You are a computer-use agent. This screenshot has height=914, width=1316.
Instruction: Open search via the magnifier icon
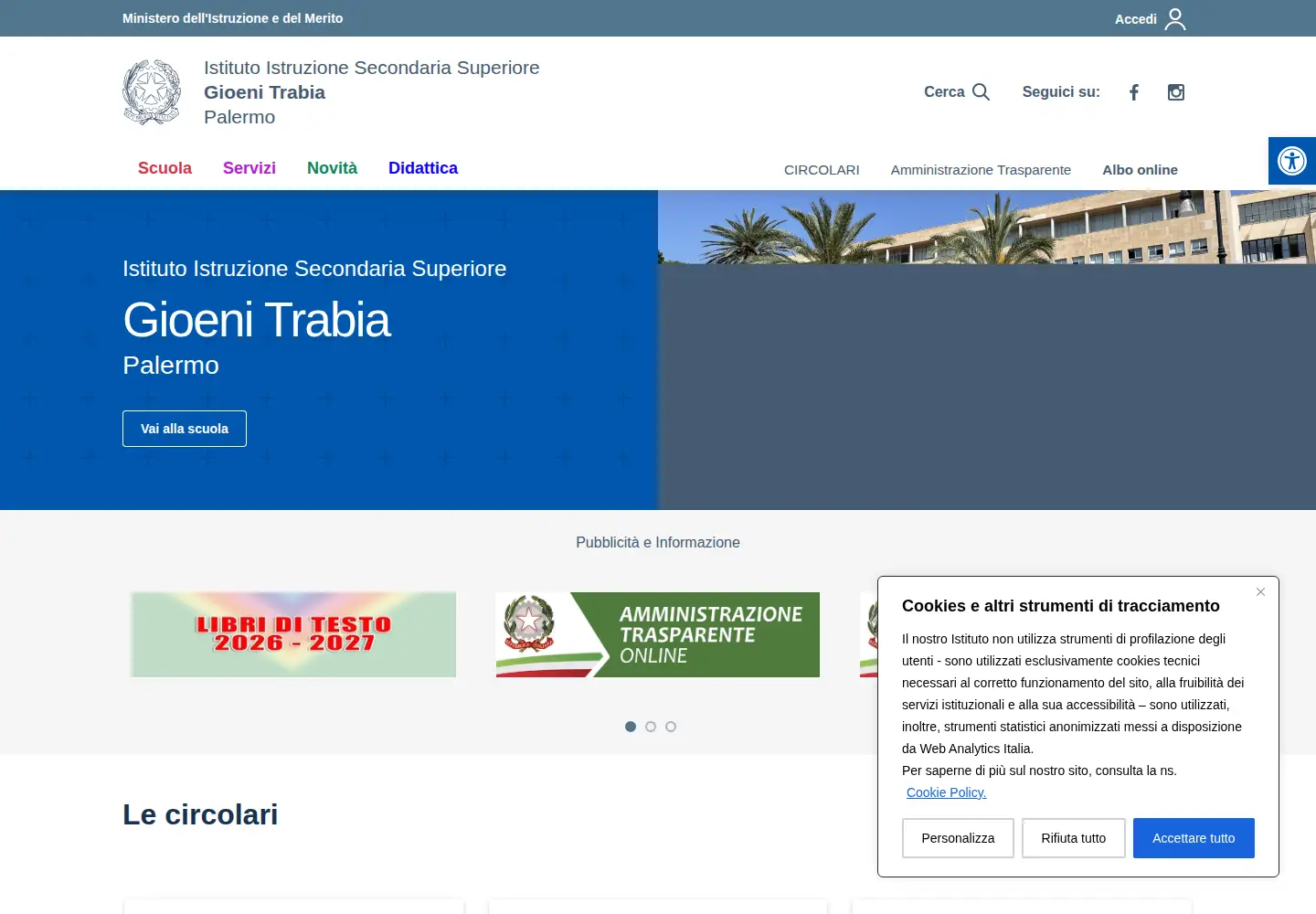(x=981, y=91)
